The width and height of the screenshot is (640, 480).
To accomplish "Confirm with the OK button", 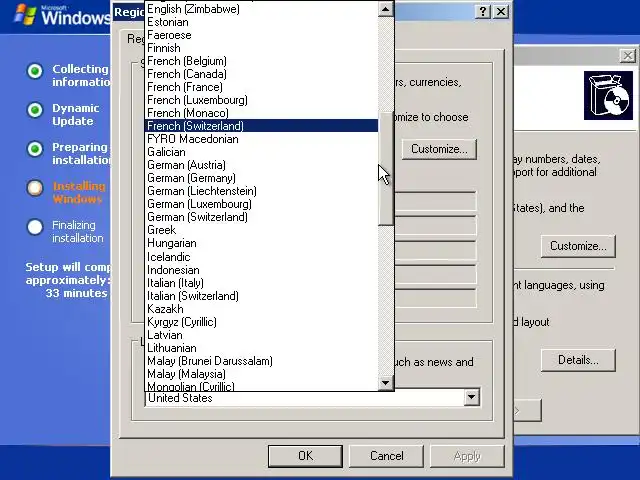I will (x=305, y=456).
